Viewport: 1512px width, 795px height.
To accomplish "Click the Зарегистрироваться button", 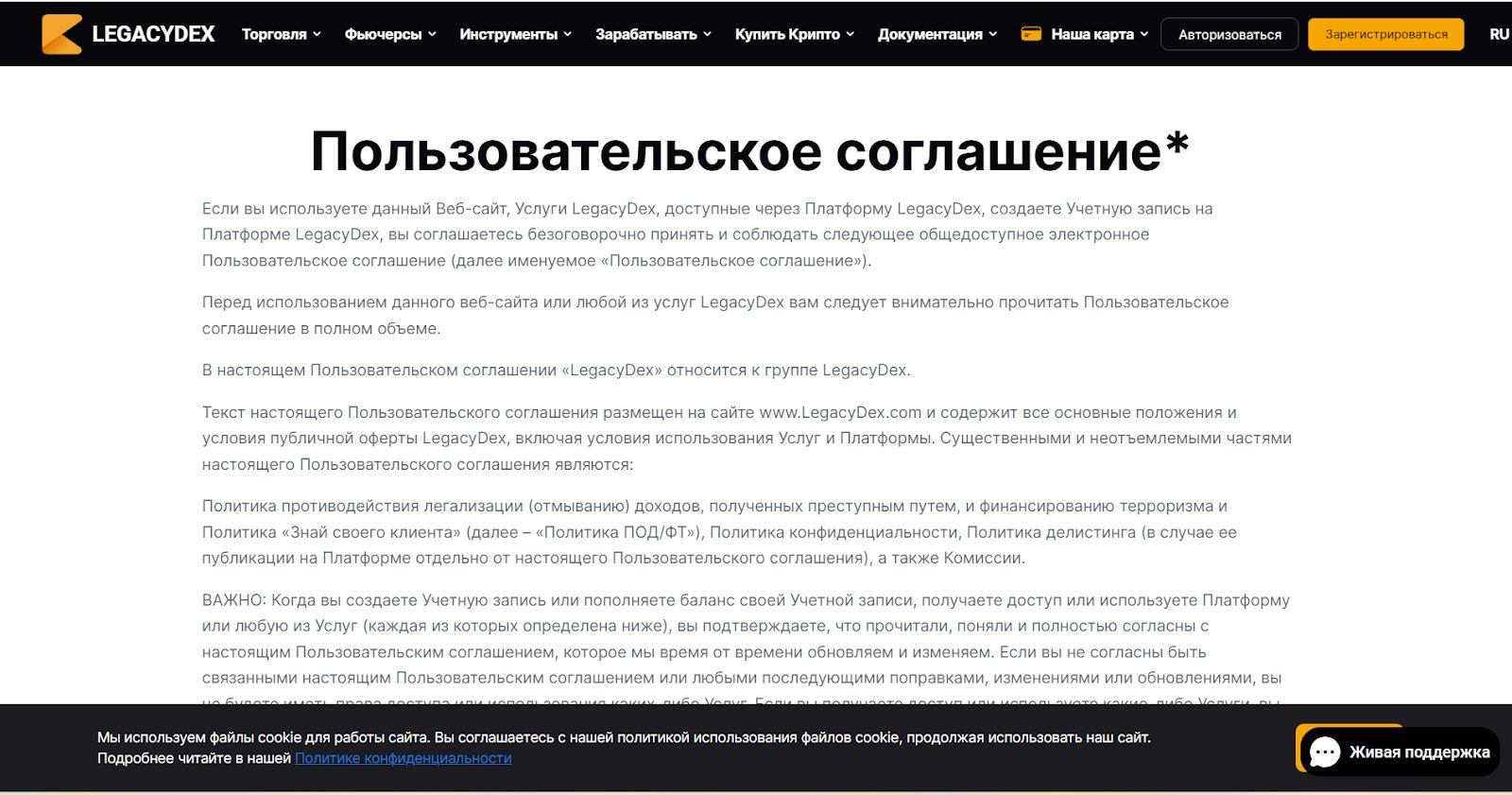I will point(1386,34).
